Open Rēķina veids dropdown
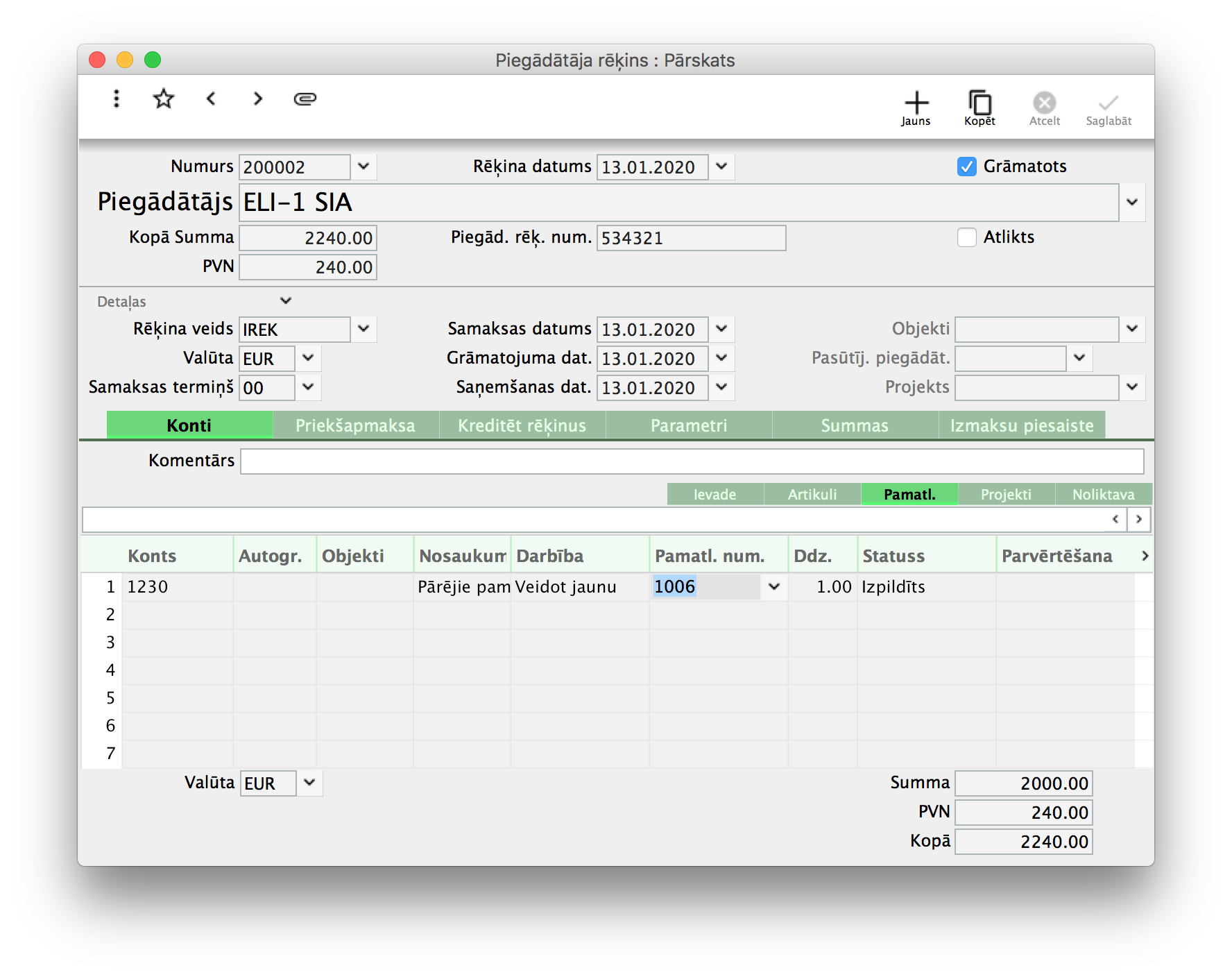This screenshot has height=977, width=1232. tap(363, 329)
